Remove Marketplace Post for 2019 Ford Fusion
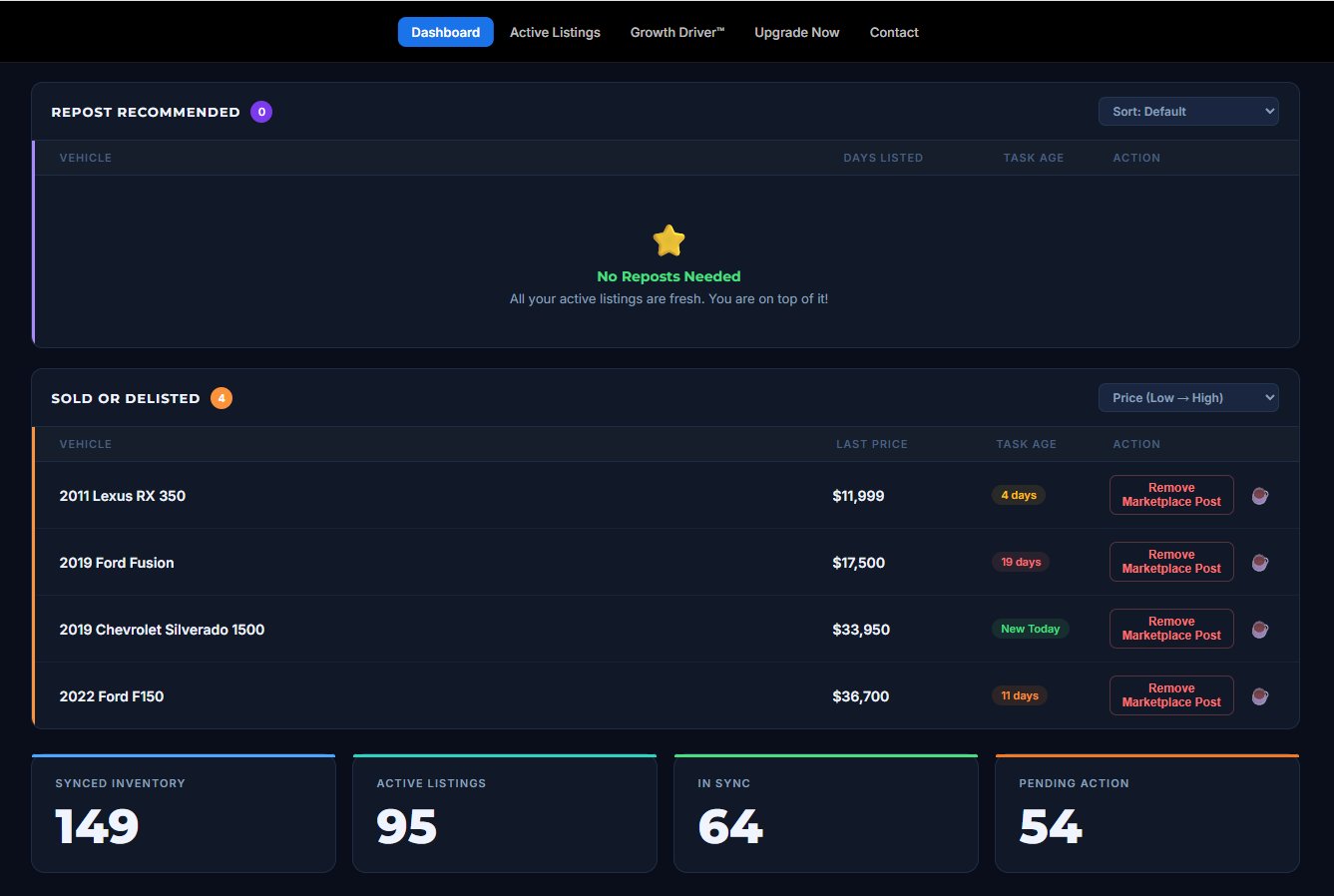The height and width of the screenshot is (896, 1334). tap(1171, 562)
